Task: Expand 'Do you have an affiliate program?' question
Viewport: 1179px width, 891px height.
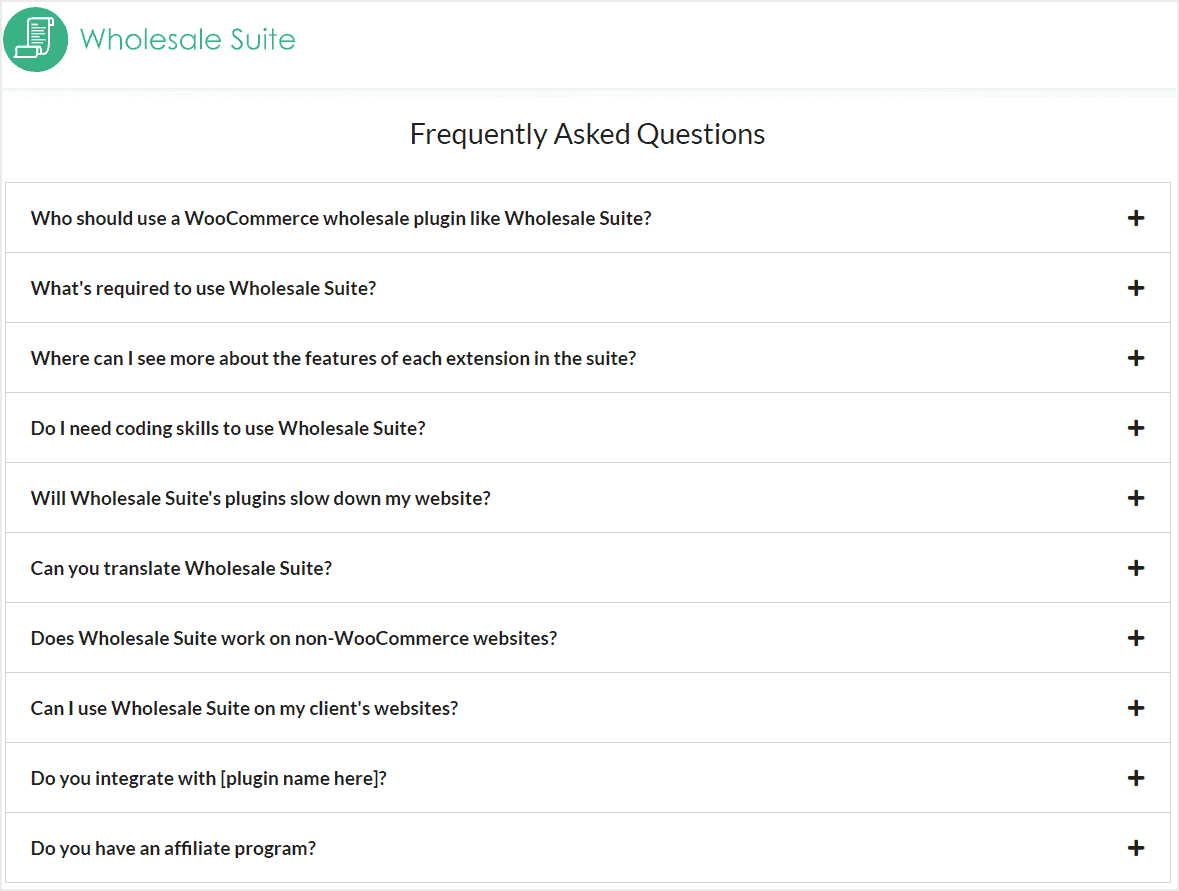Action: point(588,848)
